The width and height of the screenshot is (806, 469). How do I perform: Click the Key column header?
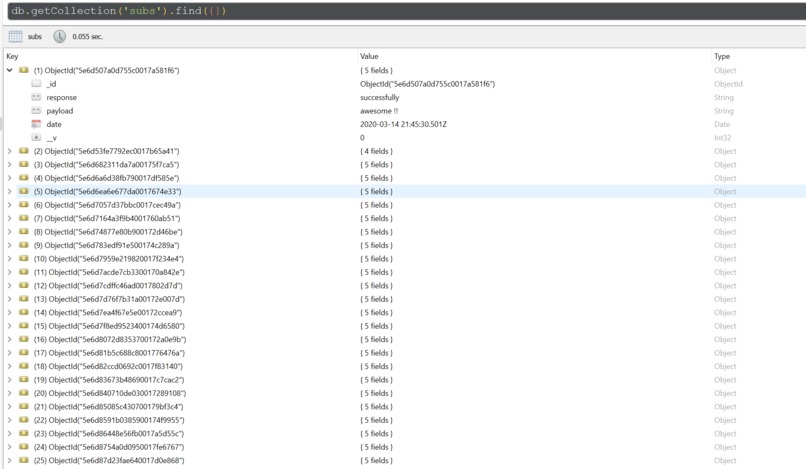pos(12,56)
